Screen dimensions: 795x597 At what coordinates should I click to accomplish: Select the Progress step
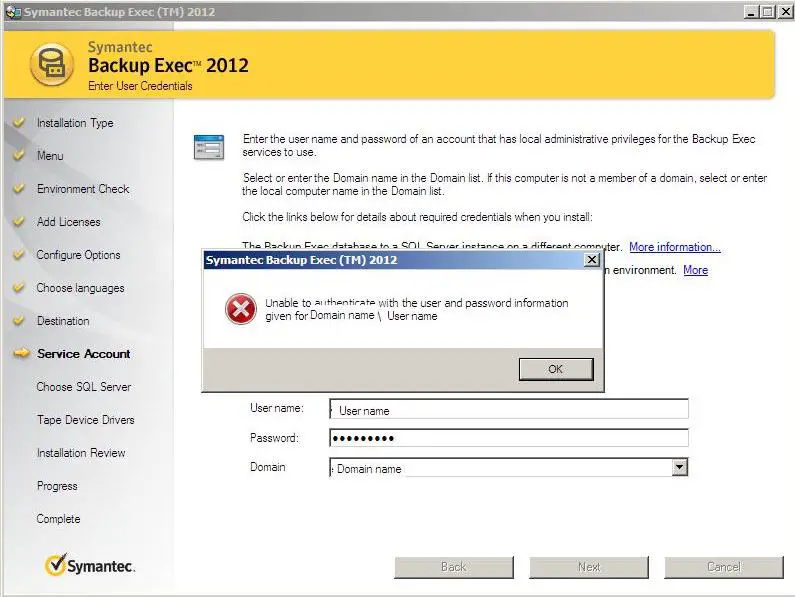(x=57, y=486)
